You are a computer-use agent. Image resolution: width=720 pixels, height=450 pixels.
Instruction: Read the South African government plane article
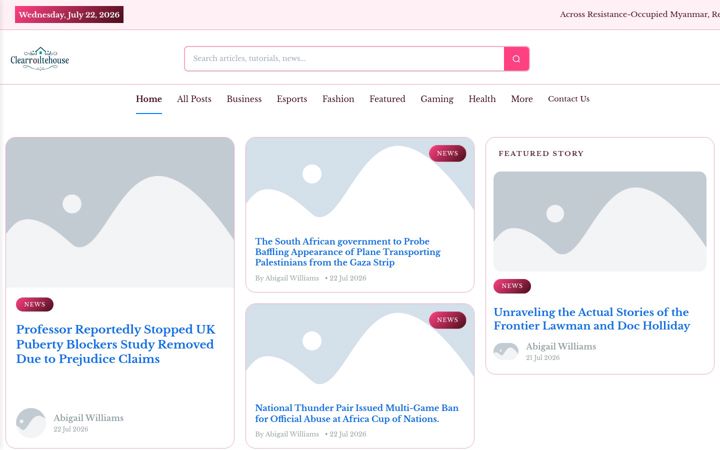(348, 252)
